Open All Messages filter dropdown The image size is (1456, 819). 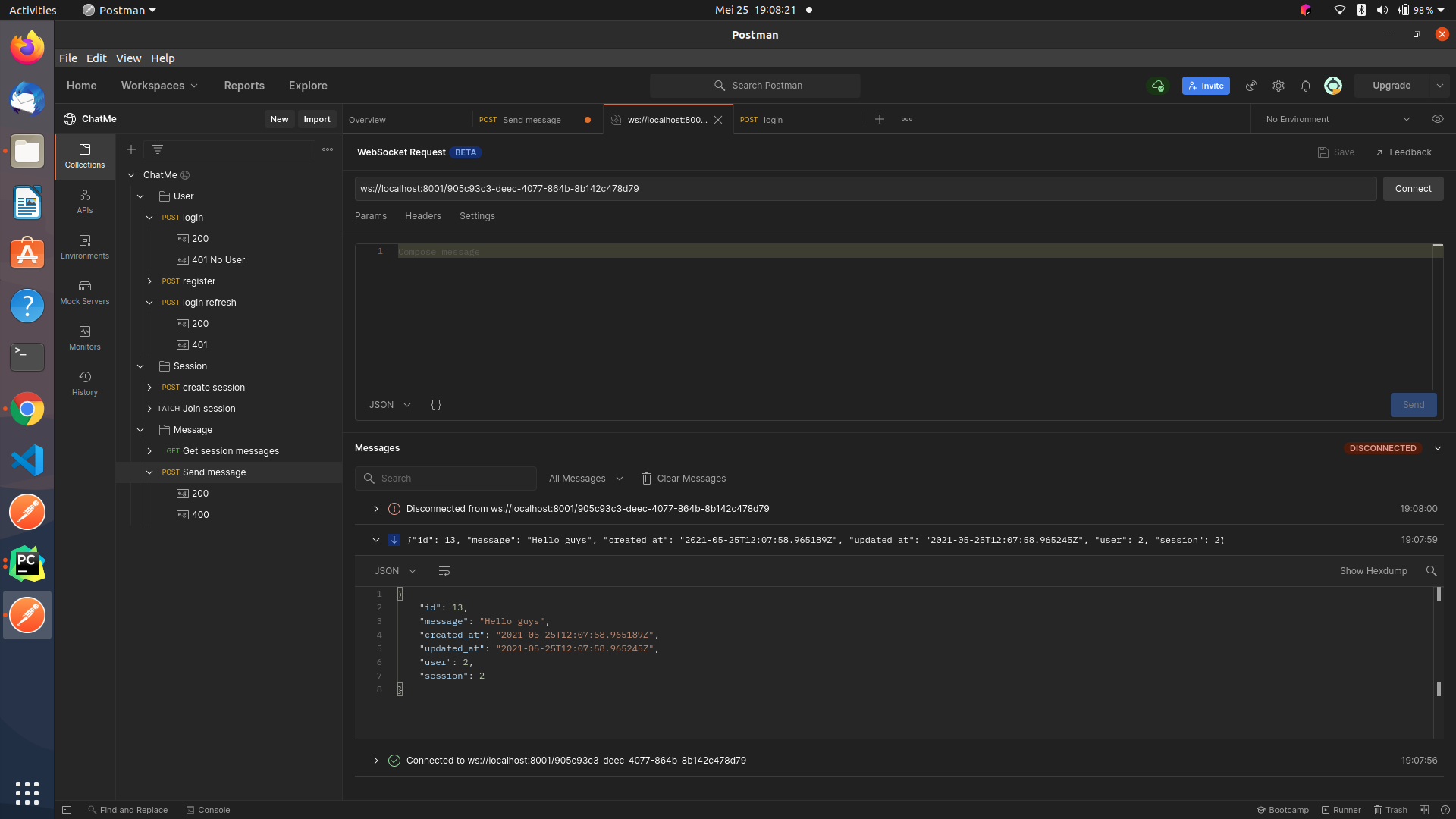click(585, 479)
